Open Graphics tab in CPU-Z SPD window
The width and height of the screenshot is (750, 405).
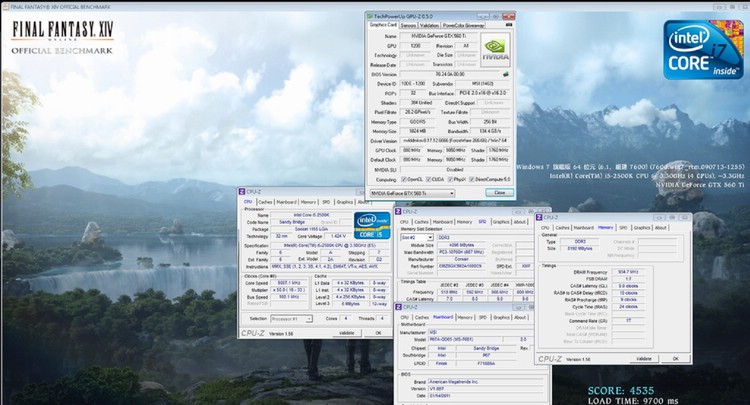tap(501, 222)
